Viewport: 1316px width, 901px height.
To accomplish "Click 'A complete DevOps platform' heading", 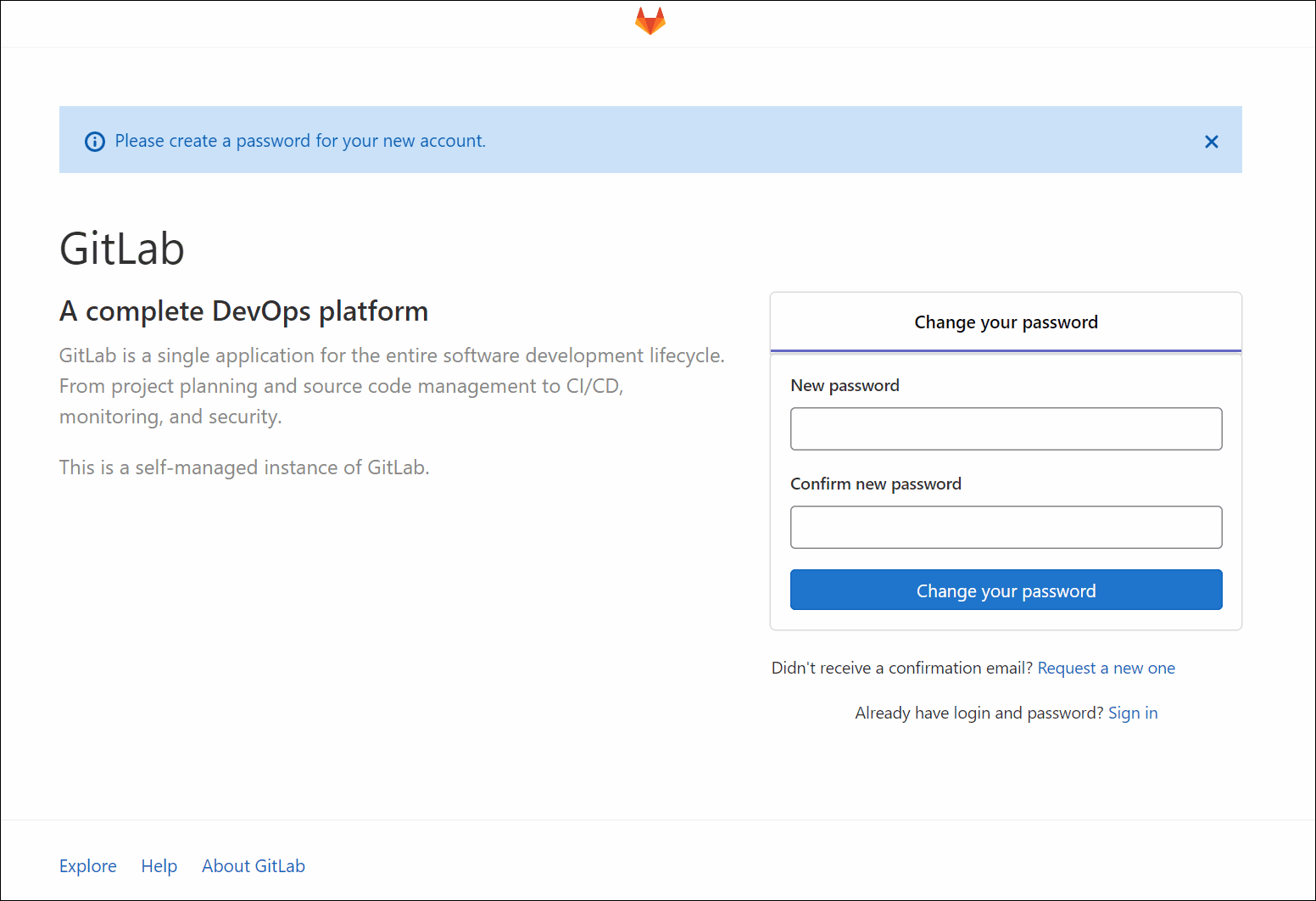I will (243, 311).
